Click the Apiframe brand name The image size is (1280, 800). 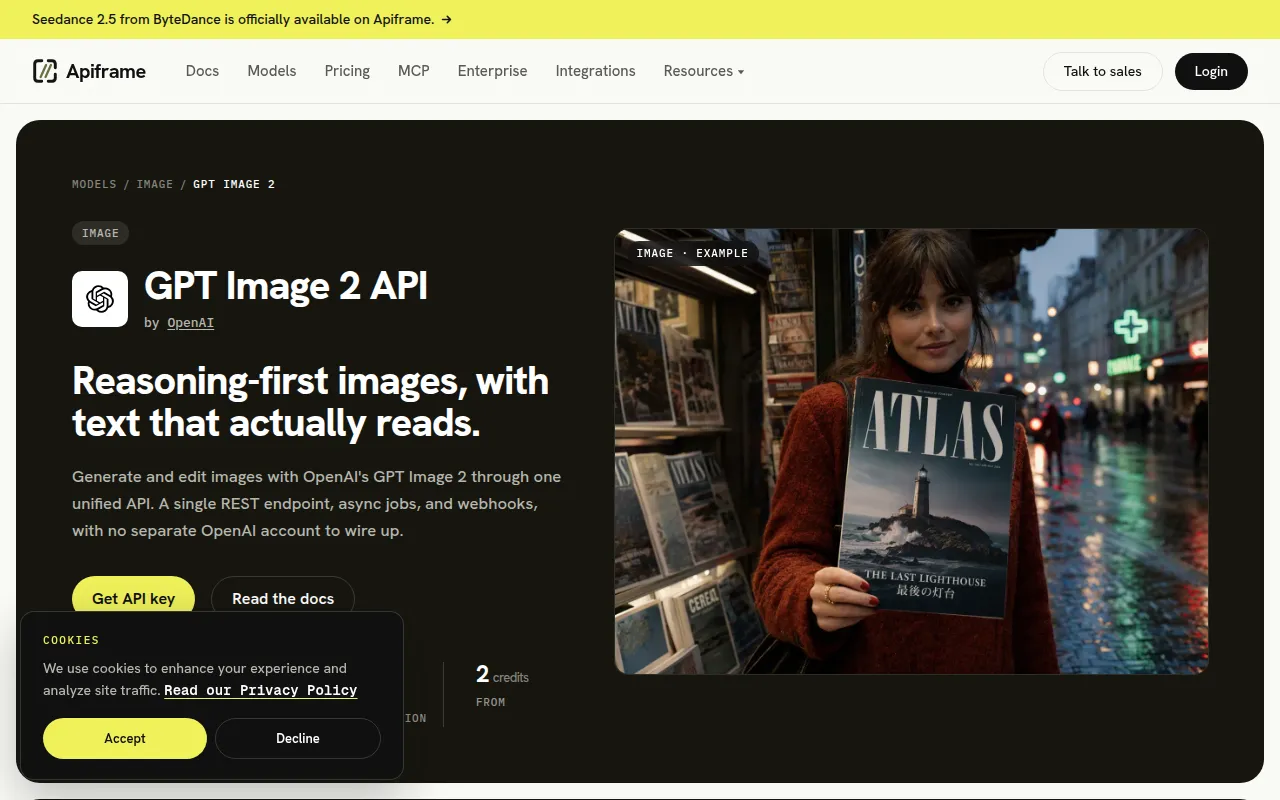pos(106,71)
